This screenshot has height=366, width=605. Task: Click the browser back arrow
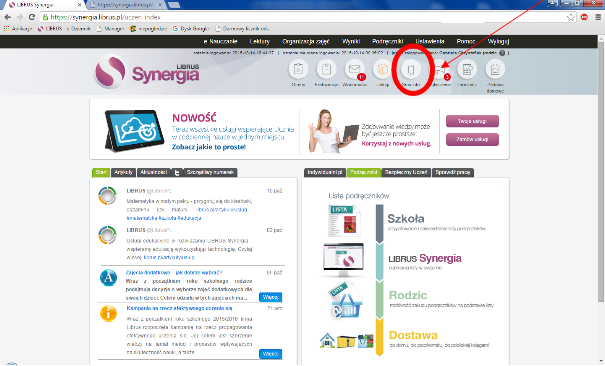(x=8, y=17)
